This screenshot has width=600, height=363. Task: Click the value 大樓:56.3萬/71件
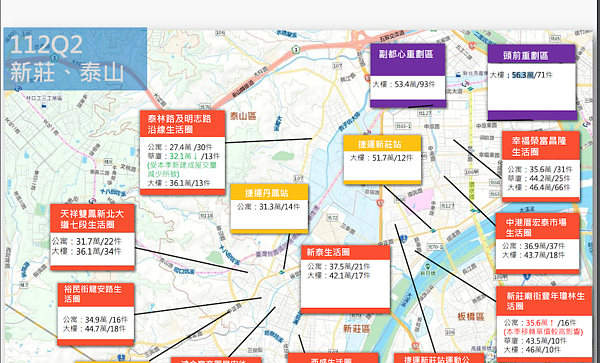521,75
